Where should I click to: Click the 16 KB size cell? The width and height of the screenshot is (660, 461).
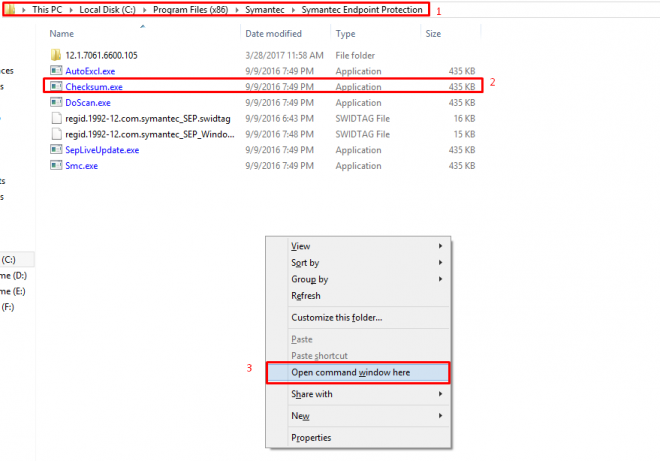(x=464, y=119)
